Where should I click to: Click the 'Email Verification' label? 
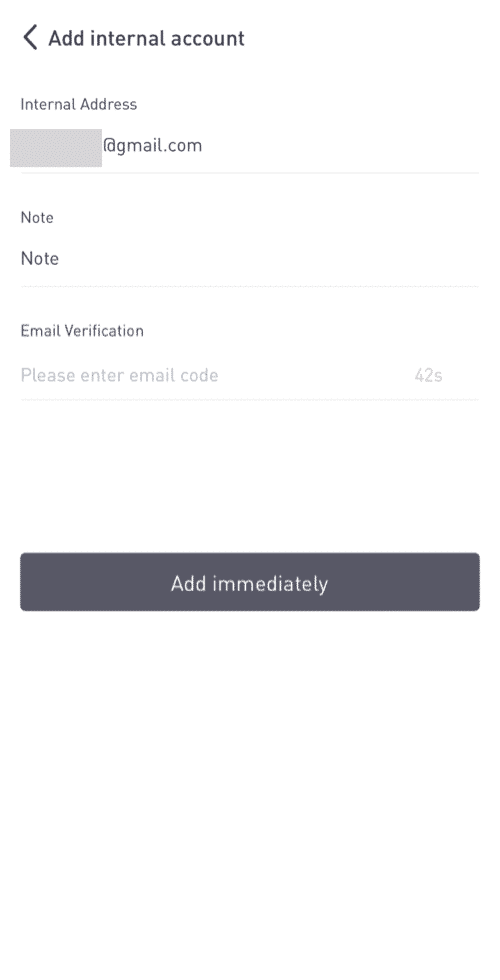pyautogui.click(x=82, y=331)
